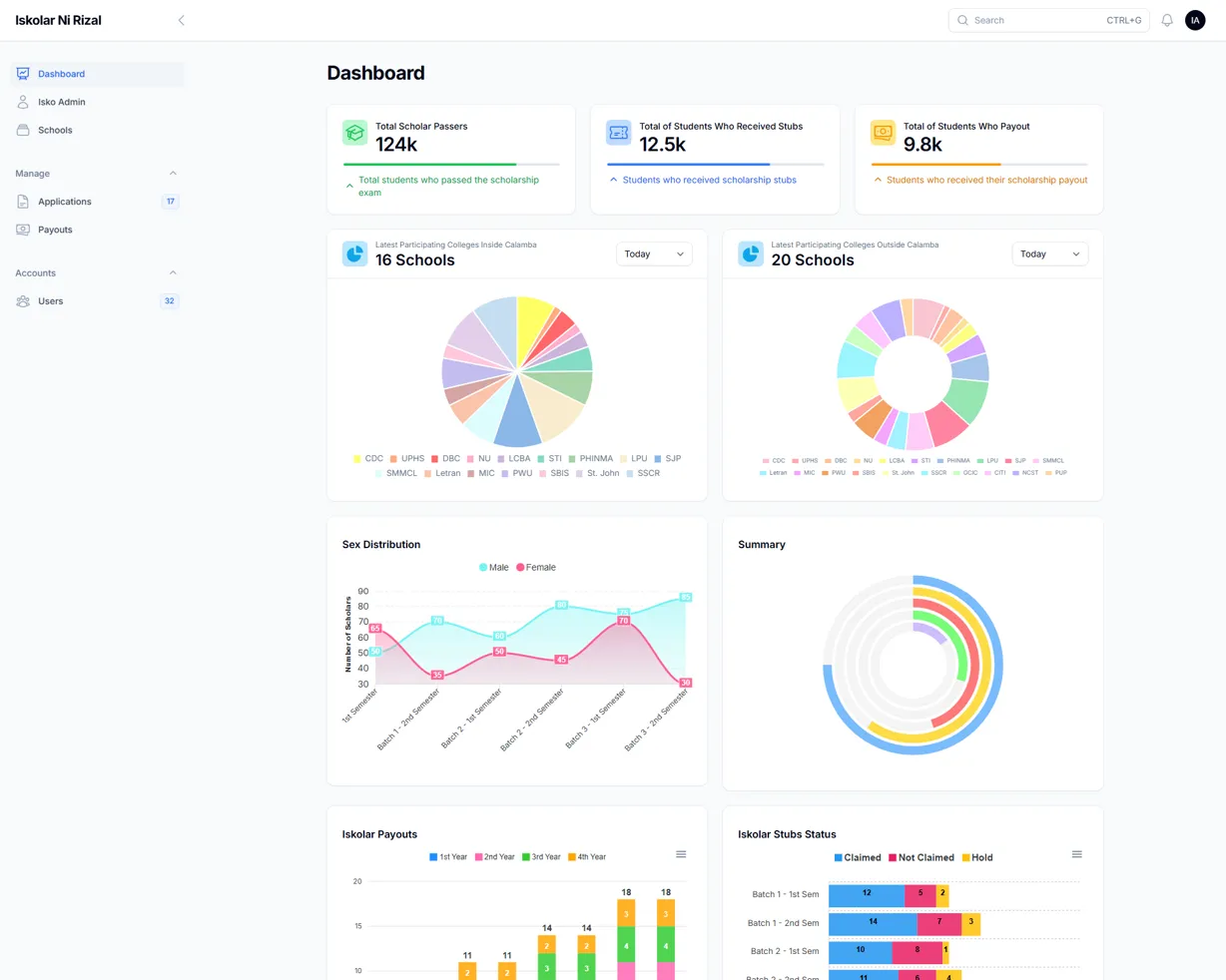Click the payout money icon

click(x=883, y=133)
